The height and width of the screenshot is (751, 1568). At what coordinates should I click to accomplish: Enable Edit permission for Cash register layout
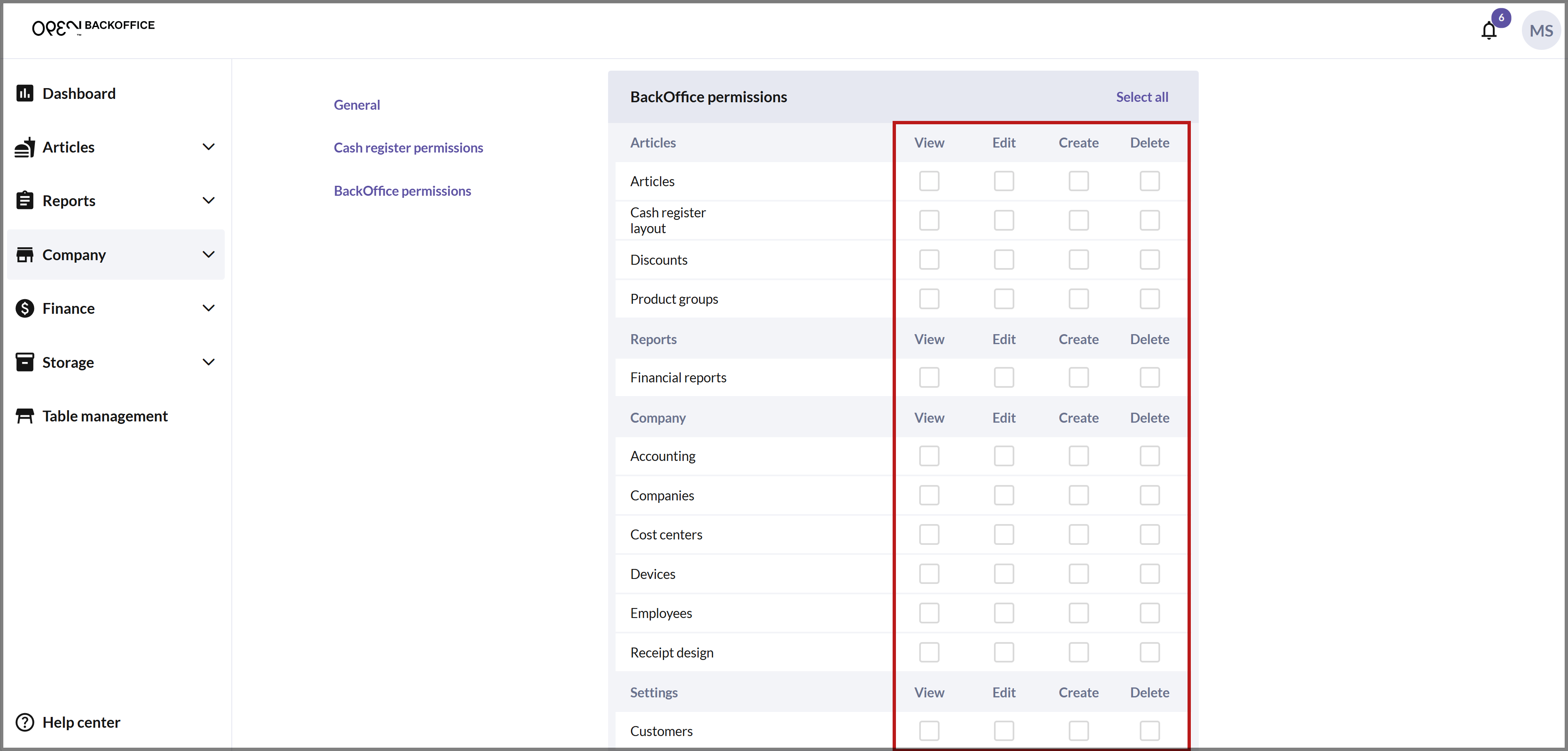coord(1004,220)
